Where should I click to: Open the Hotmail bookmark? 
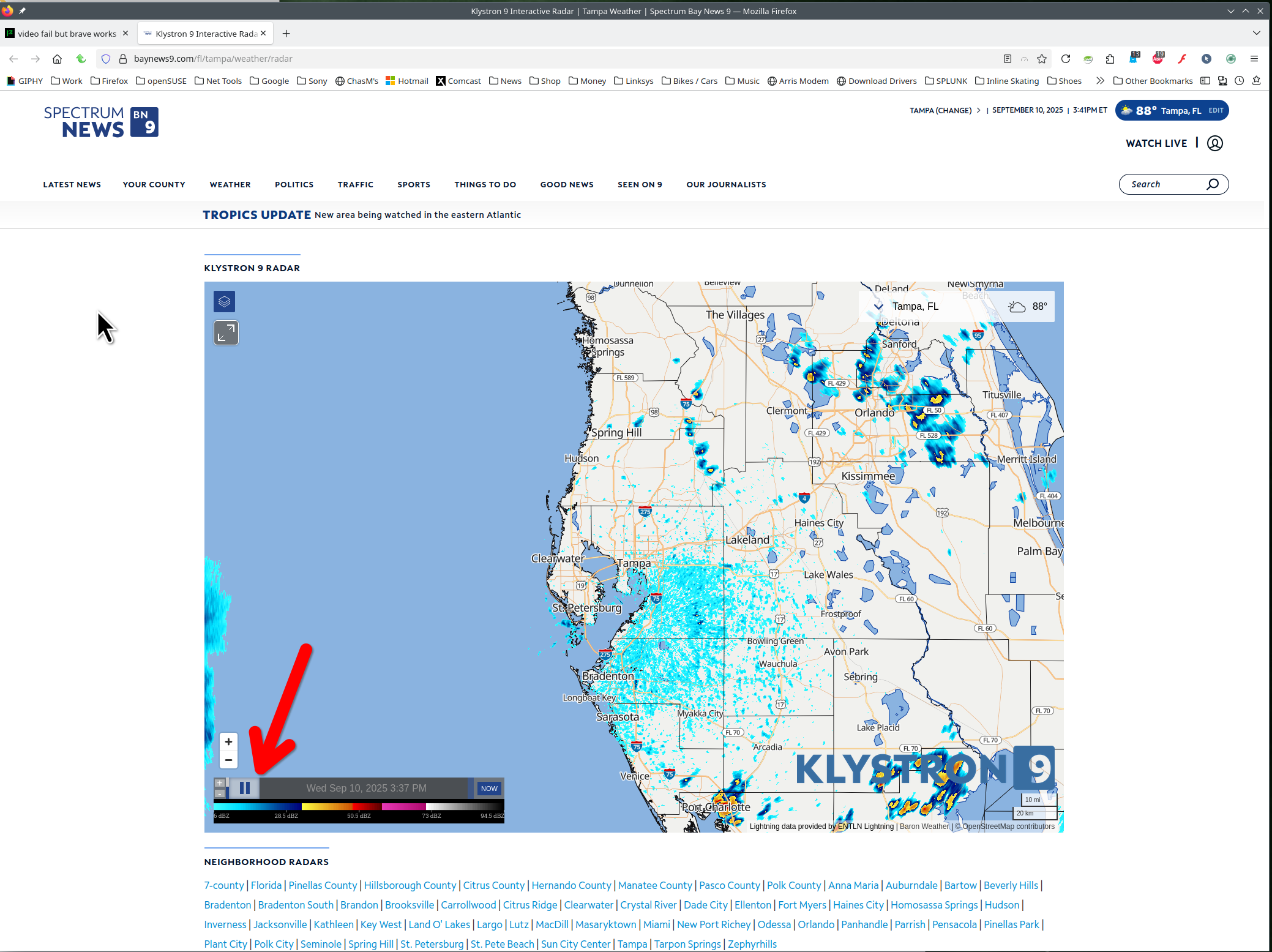(x=407, y=81)
